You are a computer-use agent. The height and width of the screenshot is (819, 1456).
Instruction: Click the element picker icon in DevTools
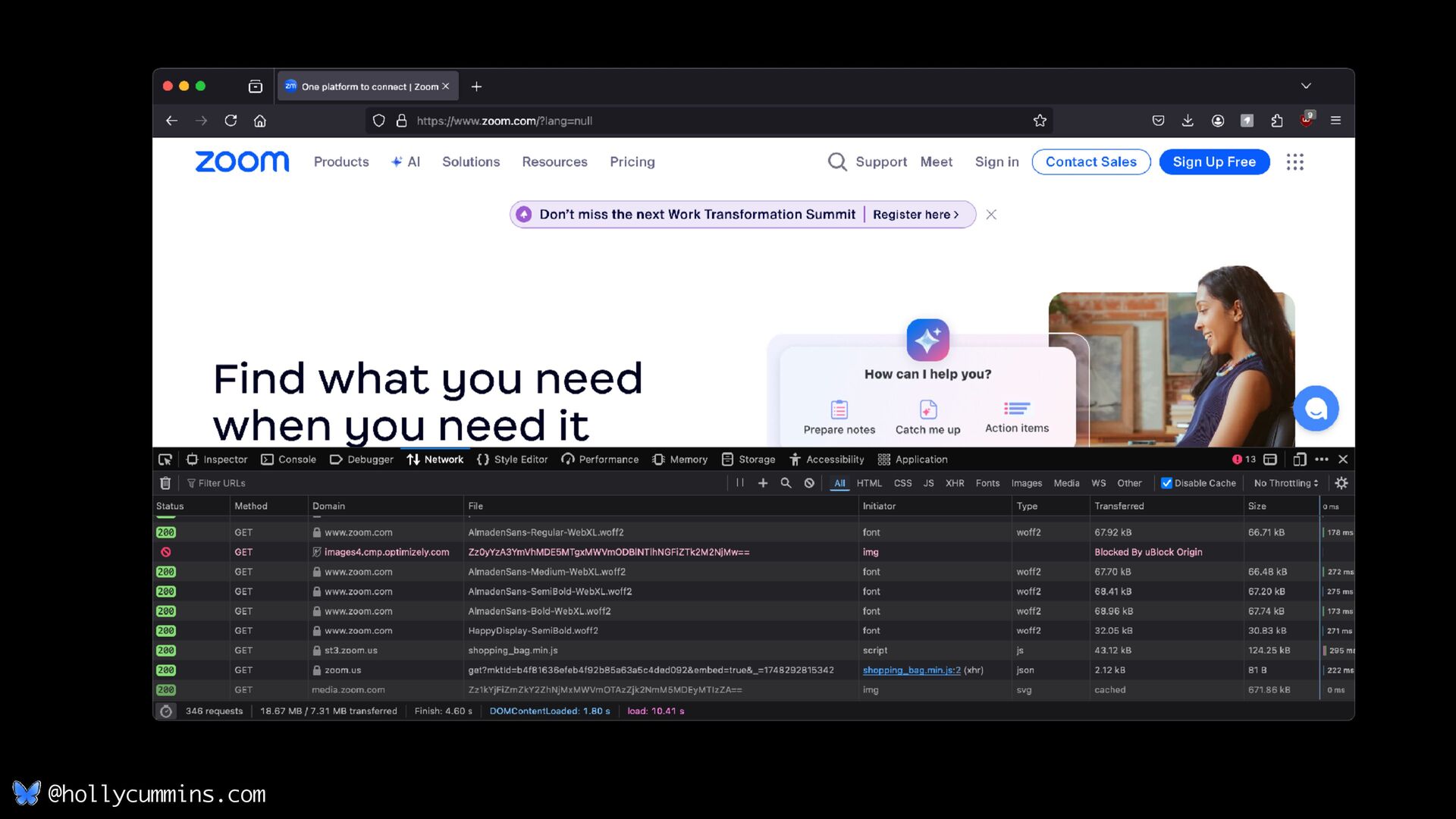tap(165, 460)
